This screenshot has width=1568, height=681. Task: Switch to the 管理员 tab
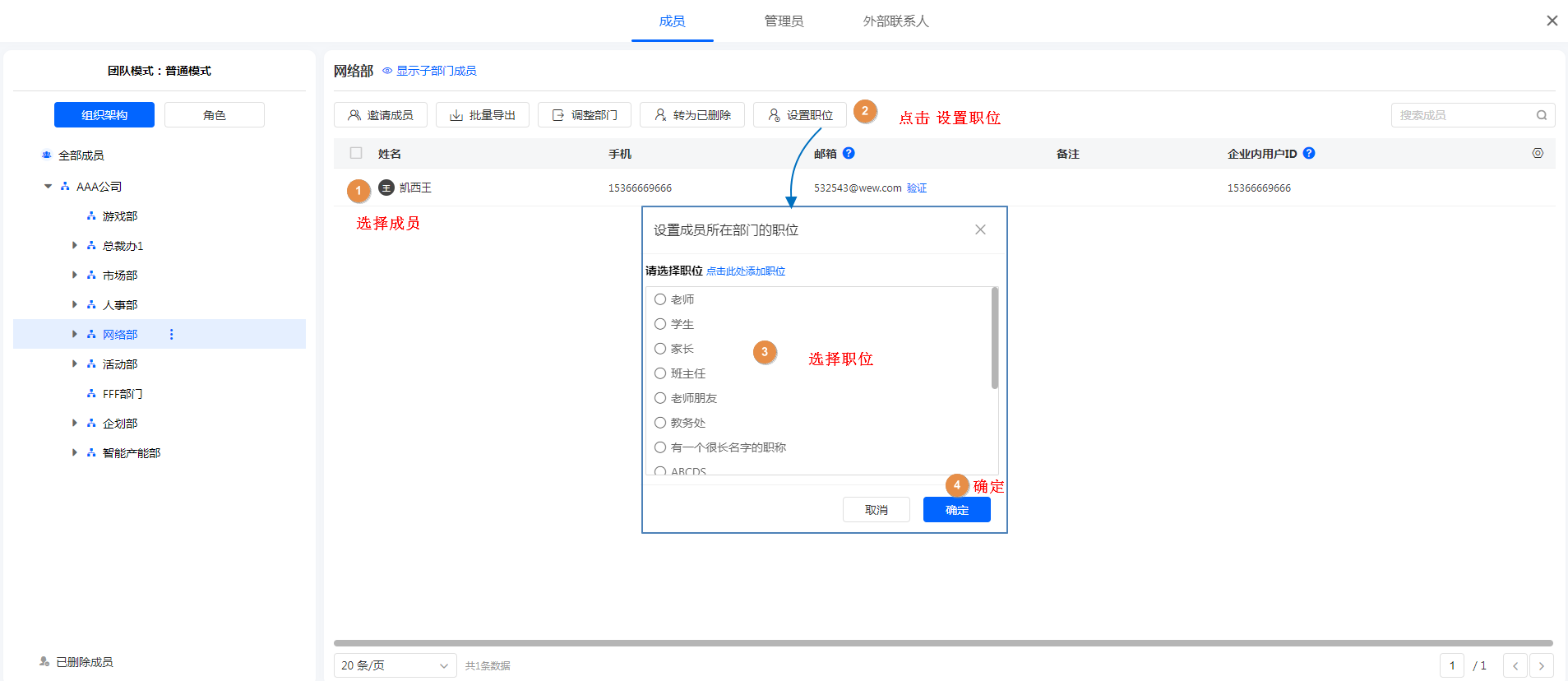[784, 21]
